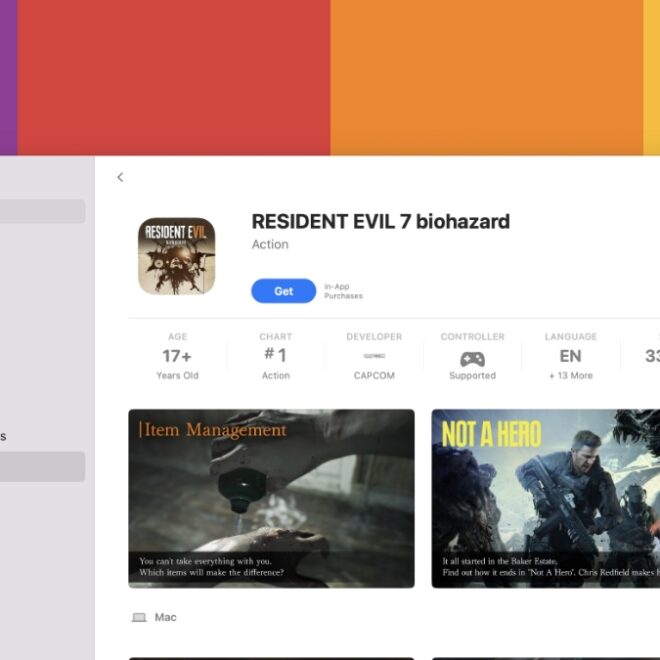Viewport: 660px width, 660px height.
Task: Select the app title RESIDENT EVIL 7 biohazard
Action: [x=381, y=221]
